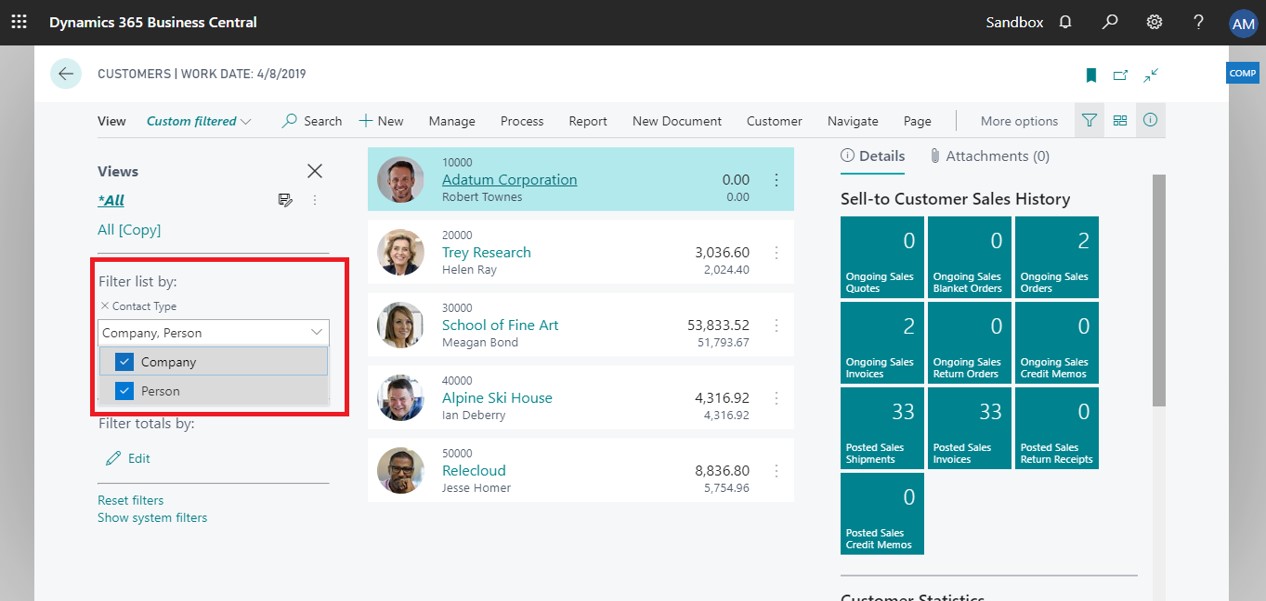Collapse the page with the shrink icon
The image size is (1266, 601).
click(1152, 75)
